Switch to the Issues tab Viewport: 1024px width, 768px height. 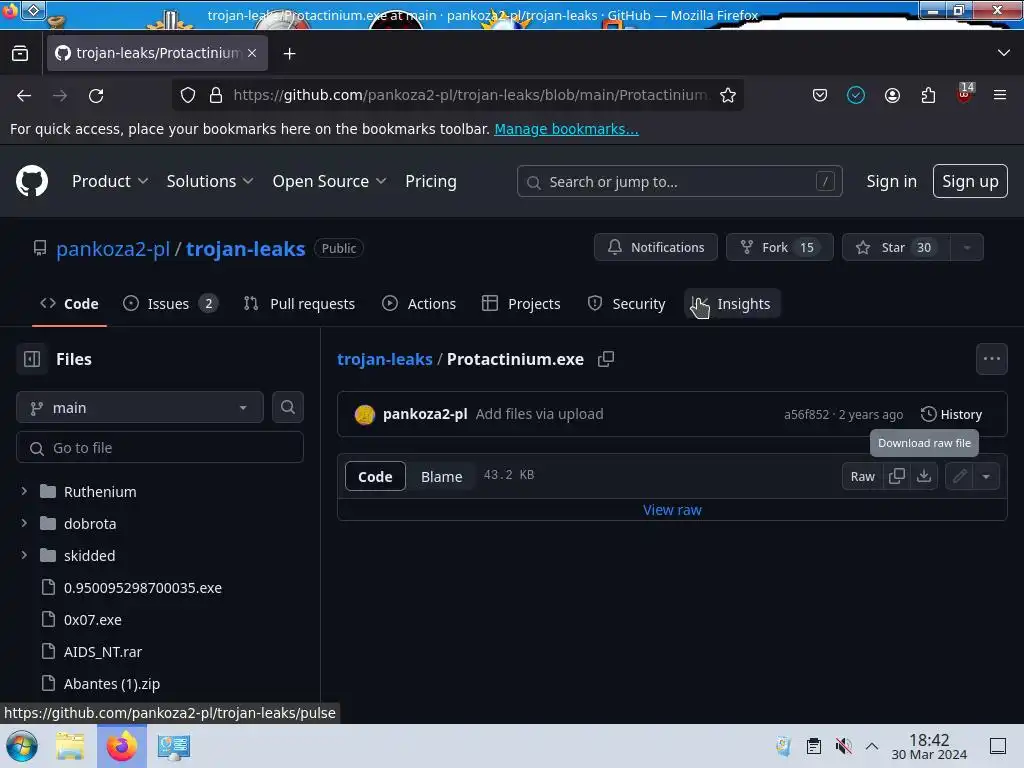click(170, 304)
